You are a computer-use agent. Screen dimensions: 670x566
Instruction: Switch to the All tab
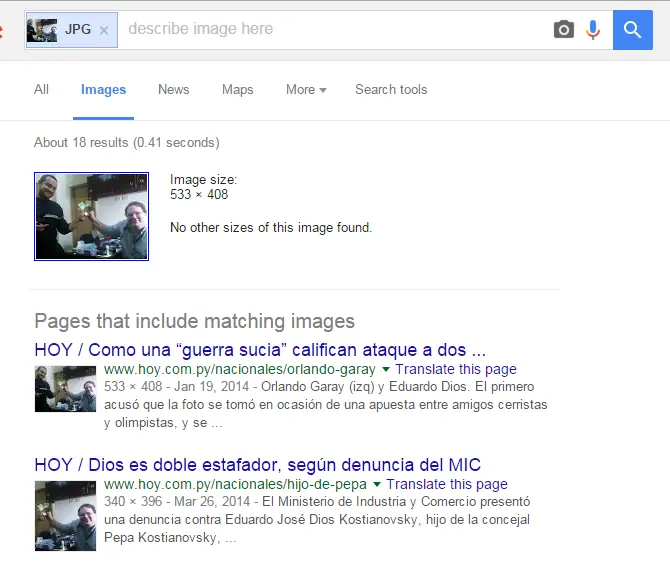click(41, 89)
